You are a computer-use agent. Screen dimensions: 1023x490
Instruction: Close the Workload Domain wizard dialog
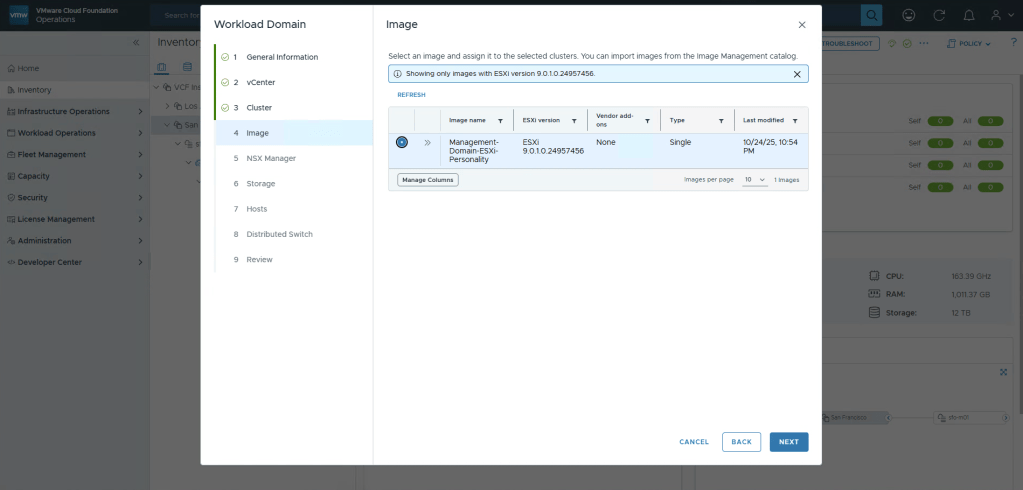coord(801,25)
